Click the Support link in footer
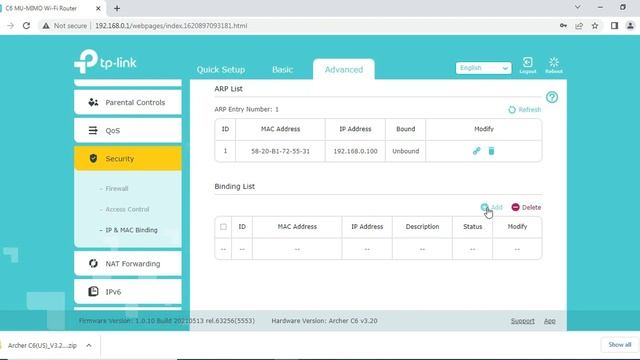640x360 pixels. point(522,321)
